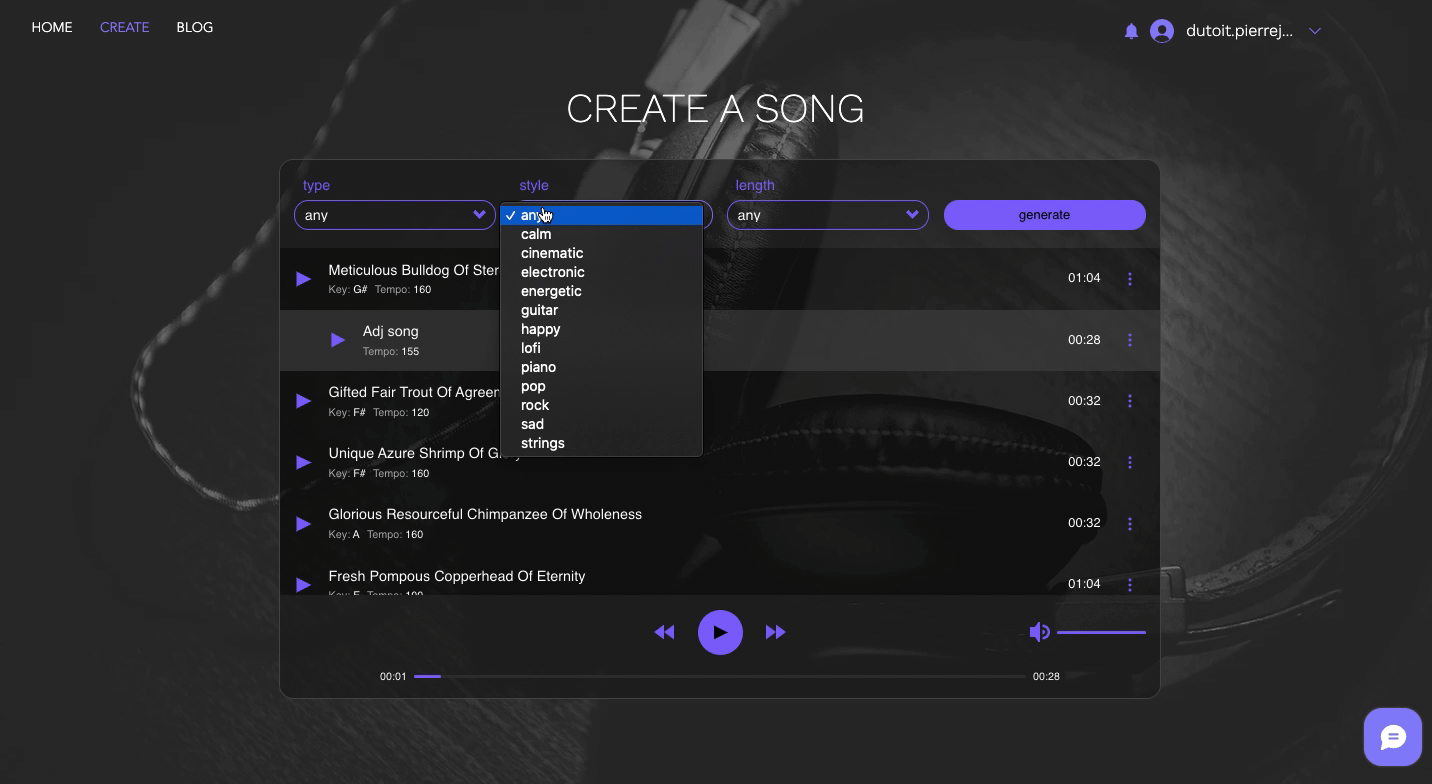
Task: Play Fresh Pompous Copperhead Of Eternity
Action: click(x=304, y=584)
